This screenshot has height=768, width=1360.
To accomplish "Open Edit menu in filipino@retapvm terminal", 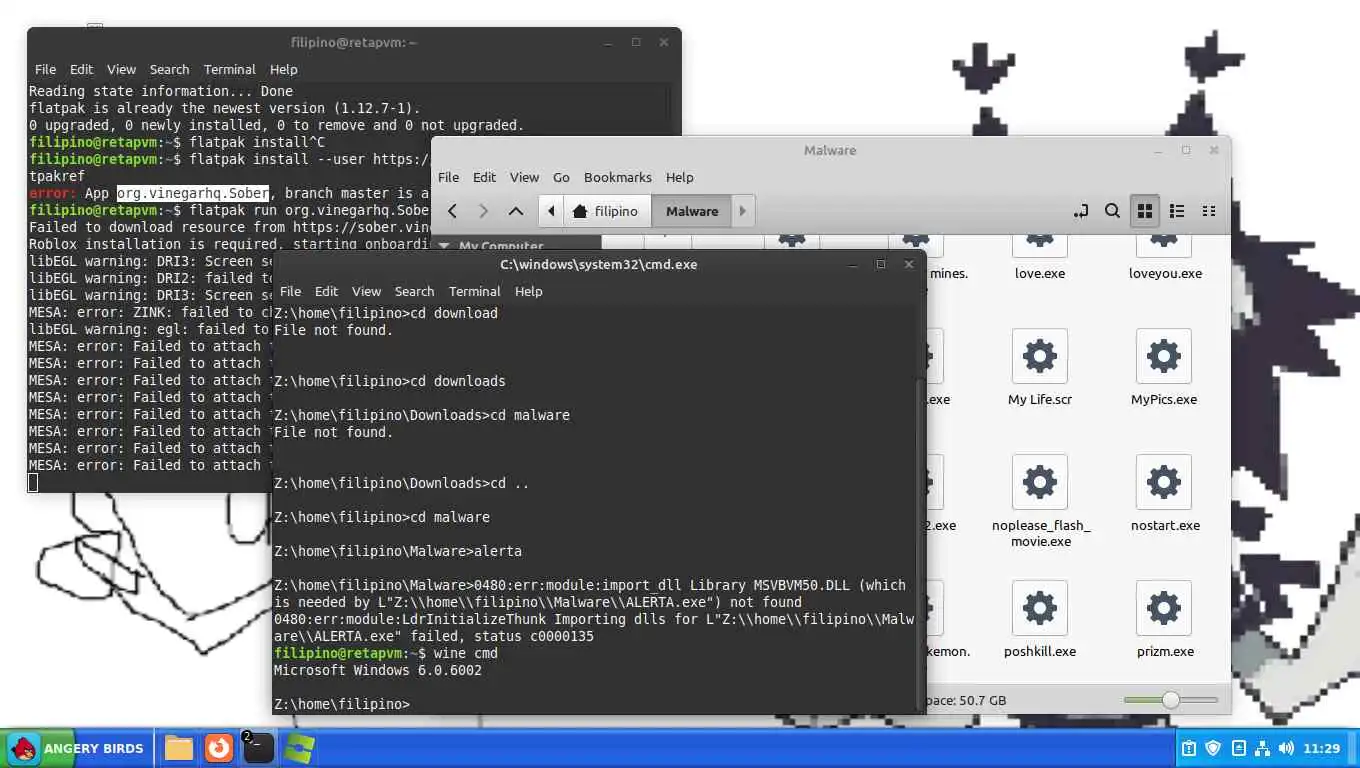I will click(x=82, y=69).
